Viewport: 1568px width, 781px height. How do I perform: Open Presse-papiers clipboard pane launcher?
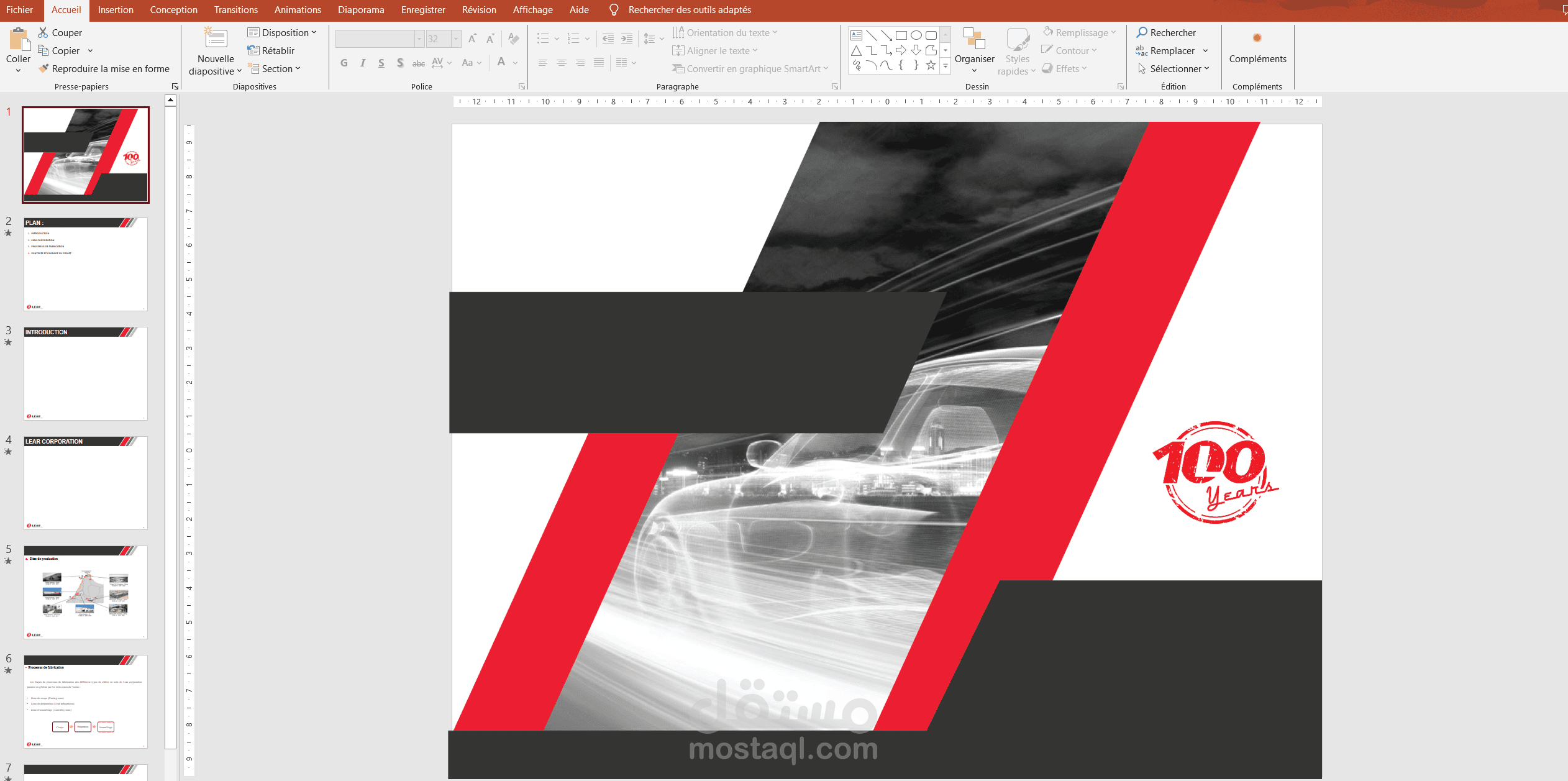click(175, 86)
